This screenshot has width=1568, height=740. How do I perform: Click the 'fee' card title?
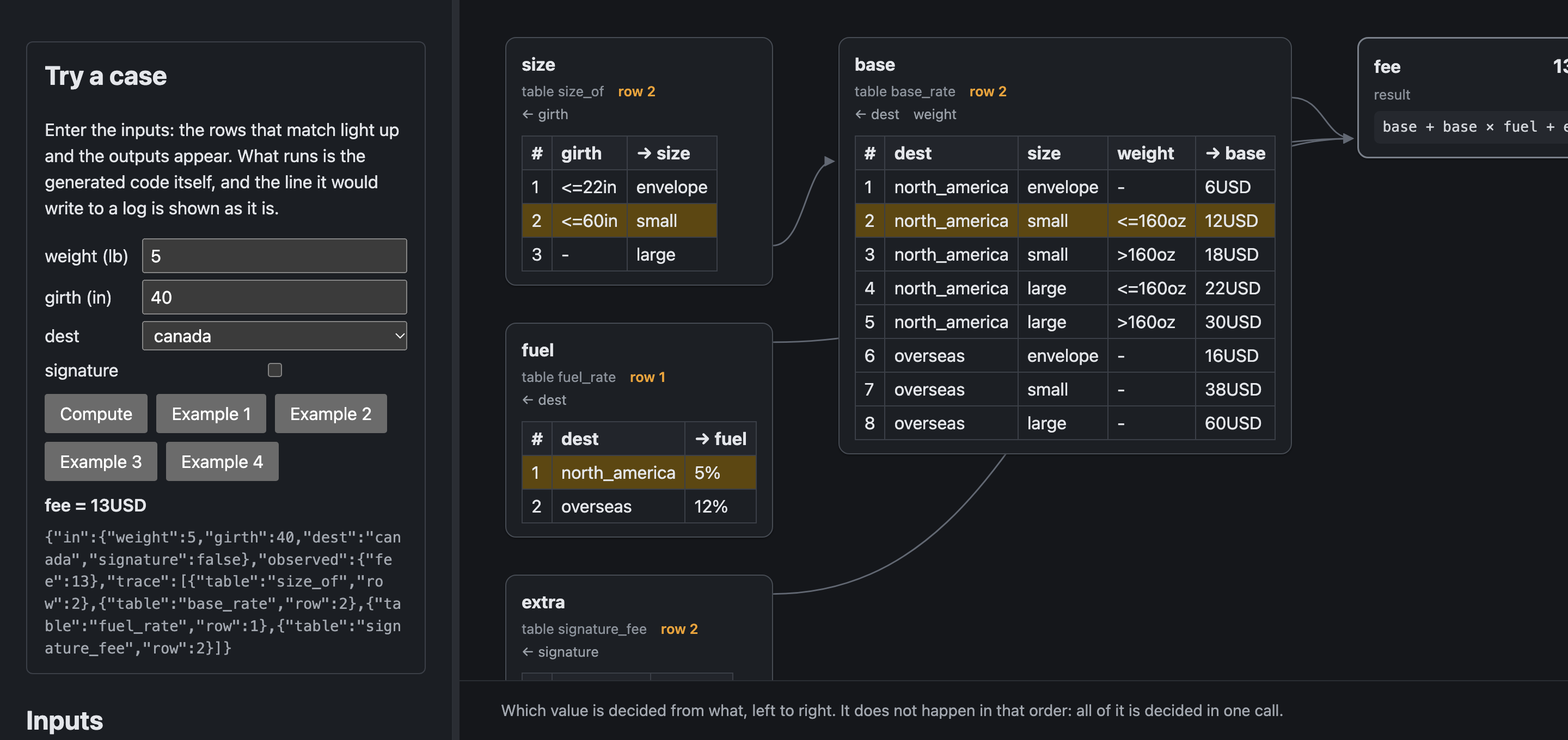pos(1387,67)
